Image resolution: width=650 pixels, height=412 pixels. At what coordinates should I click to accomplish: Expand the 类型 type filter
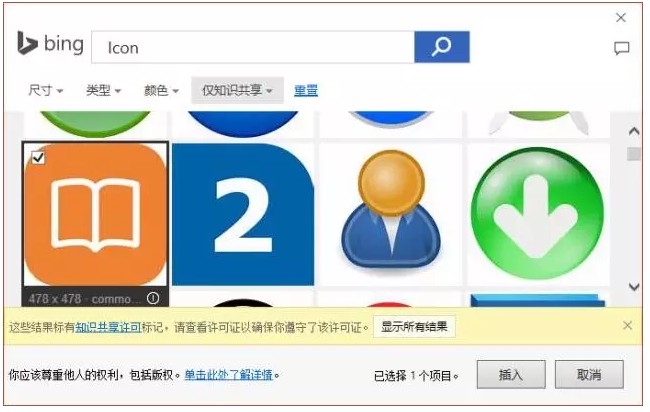click(103, 90)
